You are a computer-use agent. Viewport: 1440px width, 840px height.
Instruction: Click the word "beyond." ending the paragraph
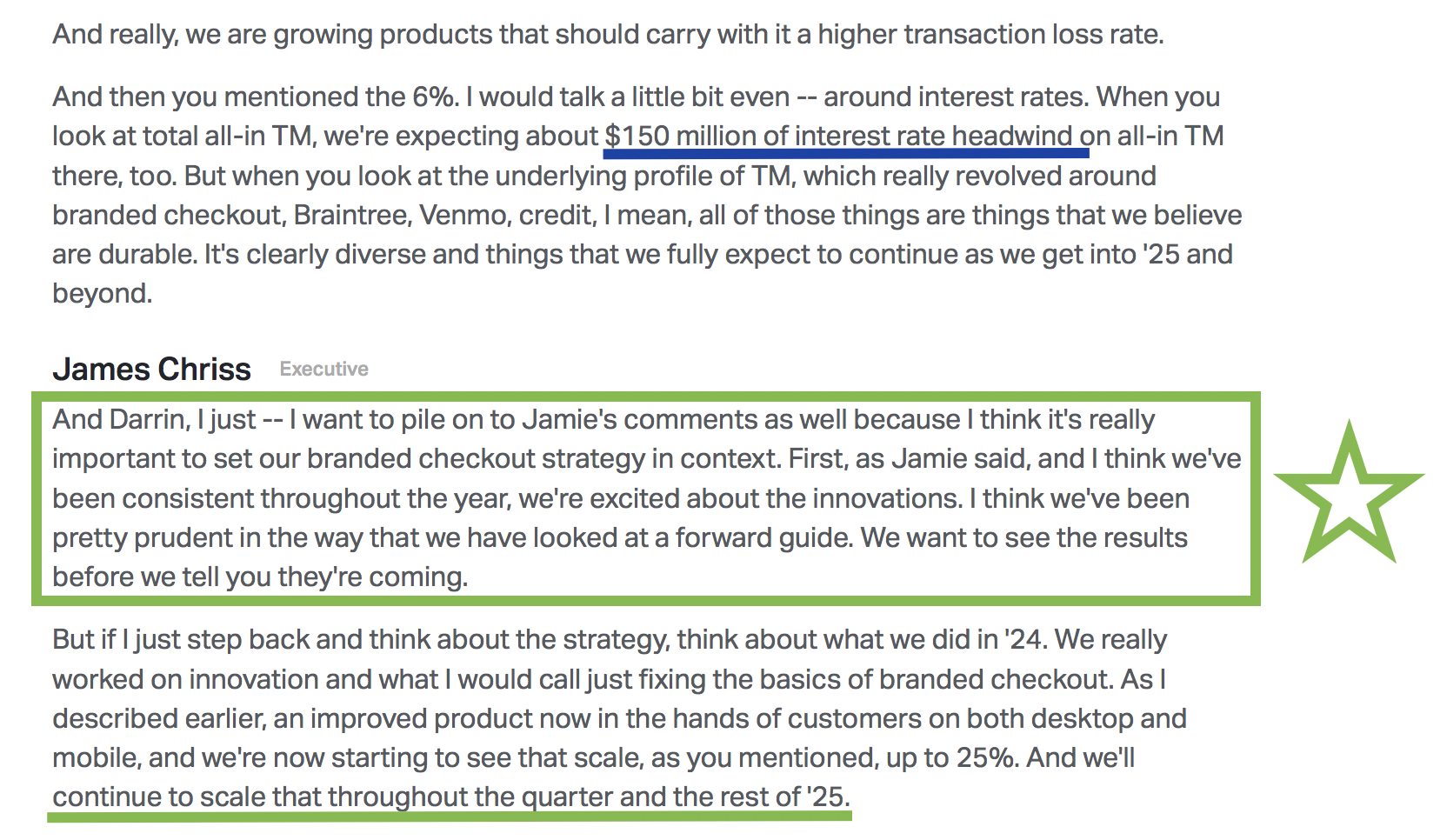[x=102, y=293]
